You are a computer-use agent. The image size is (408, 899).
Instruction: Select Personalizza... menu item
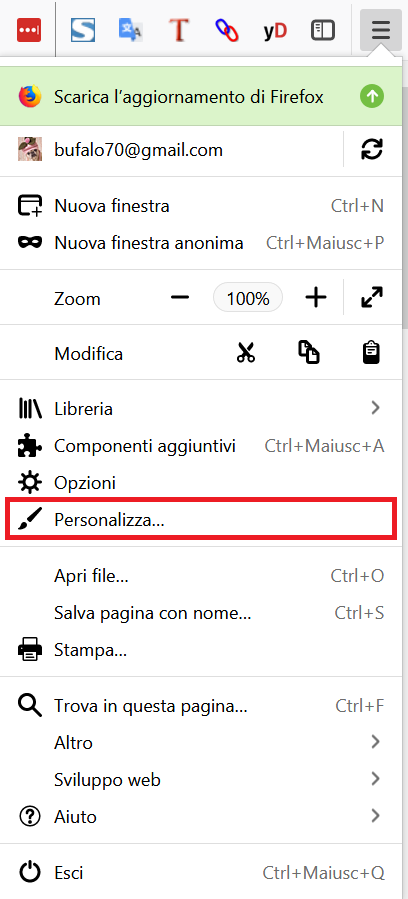(x=201, y=520)
